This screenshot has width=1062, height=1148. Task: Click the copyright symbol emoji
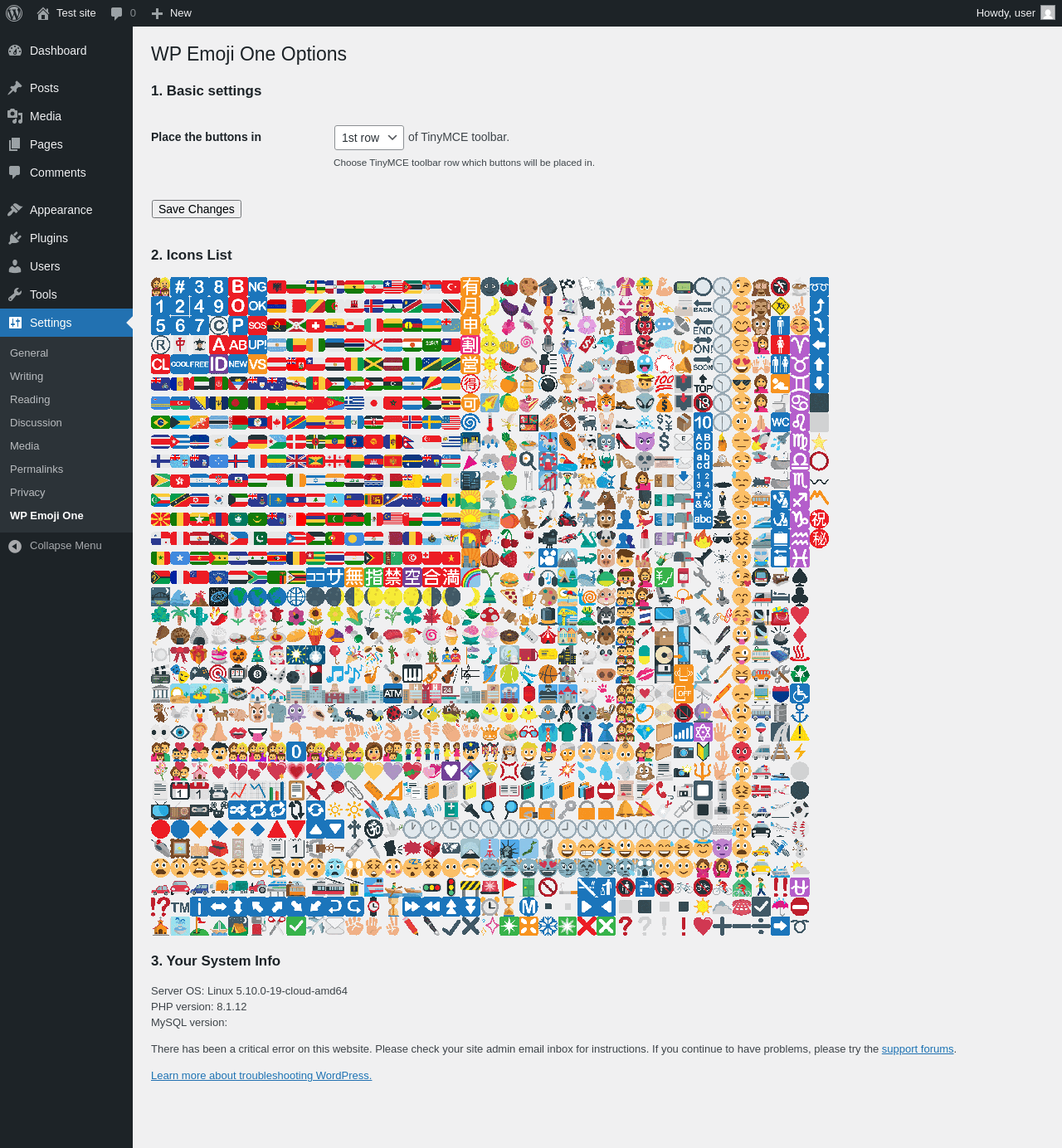point(219,325)
